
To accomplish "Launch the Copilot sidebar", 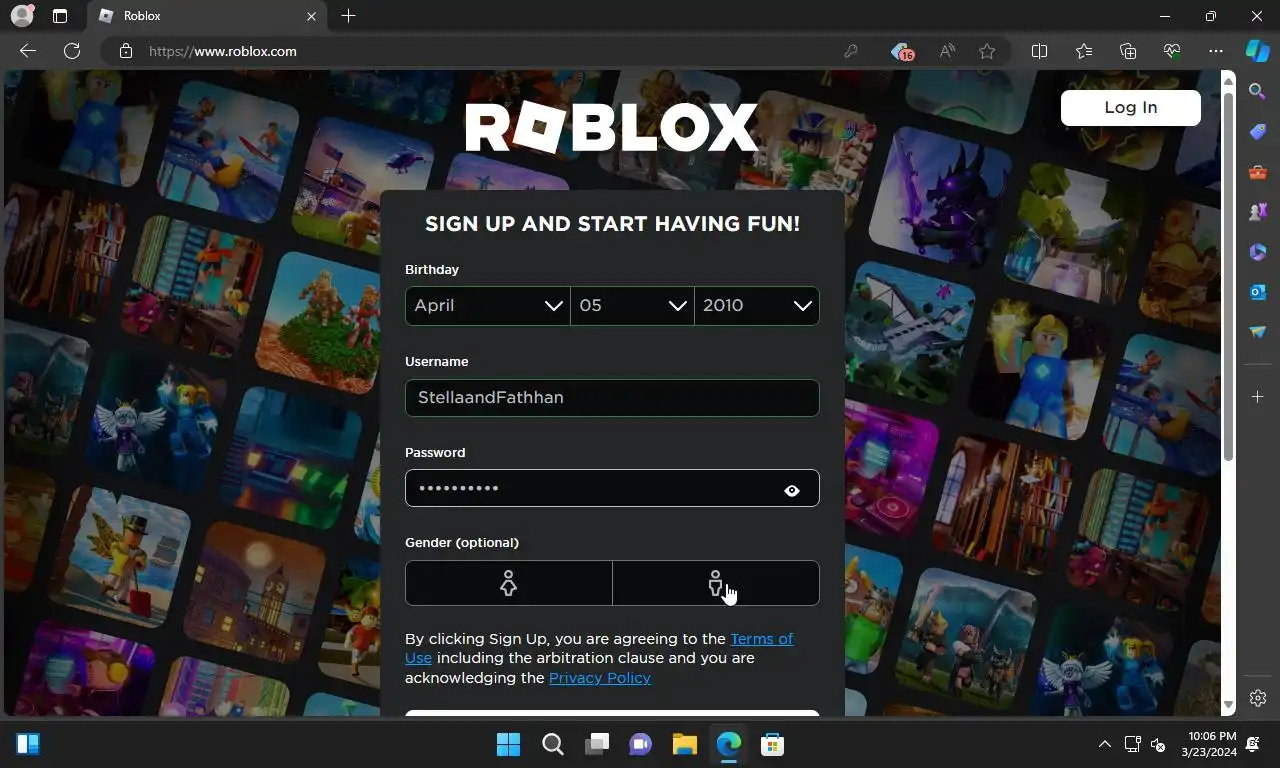I will tap(1258, 51).
